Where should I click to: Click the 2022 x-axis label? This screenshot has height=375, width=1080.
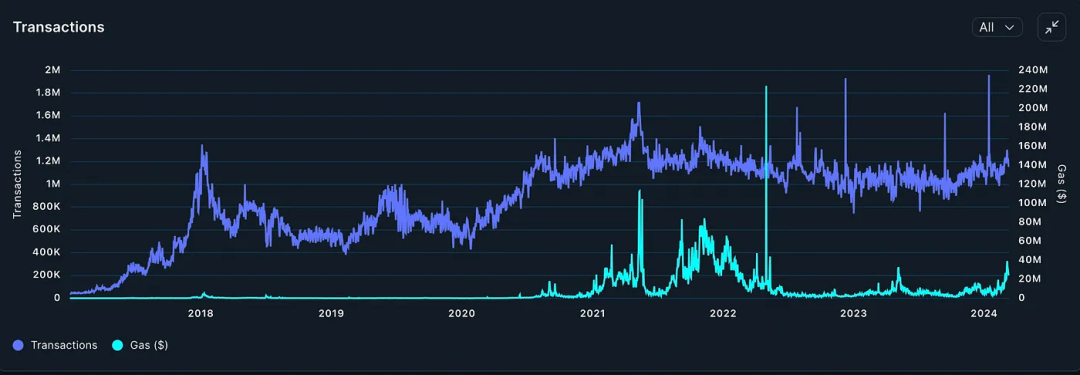pyautogui.click(x=723, y=314)
